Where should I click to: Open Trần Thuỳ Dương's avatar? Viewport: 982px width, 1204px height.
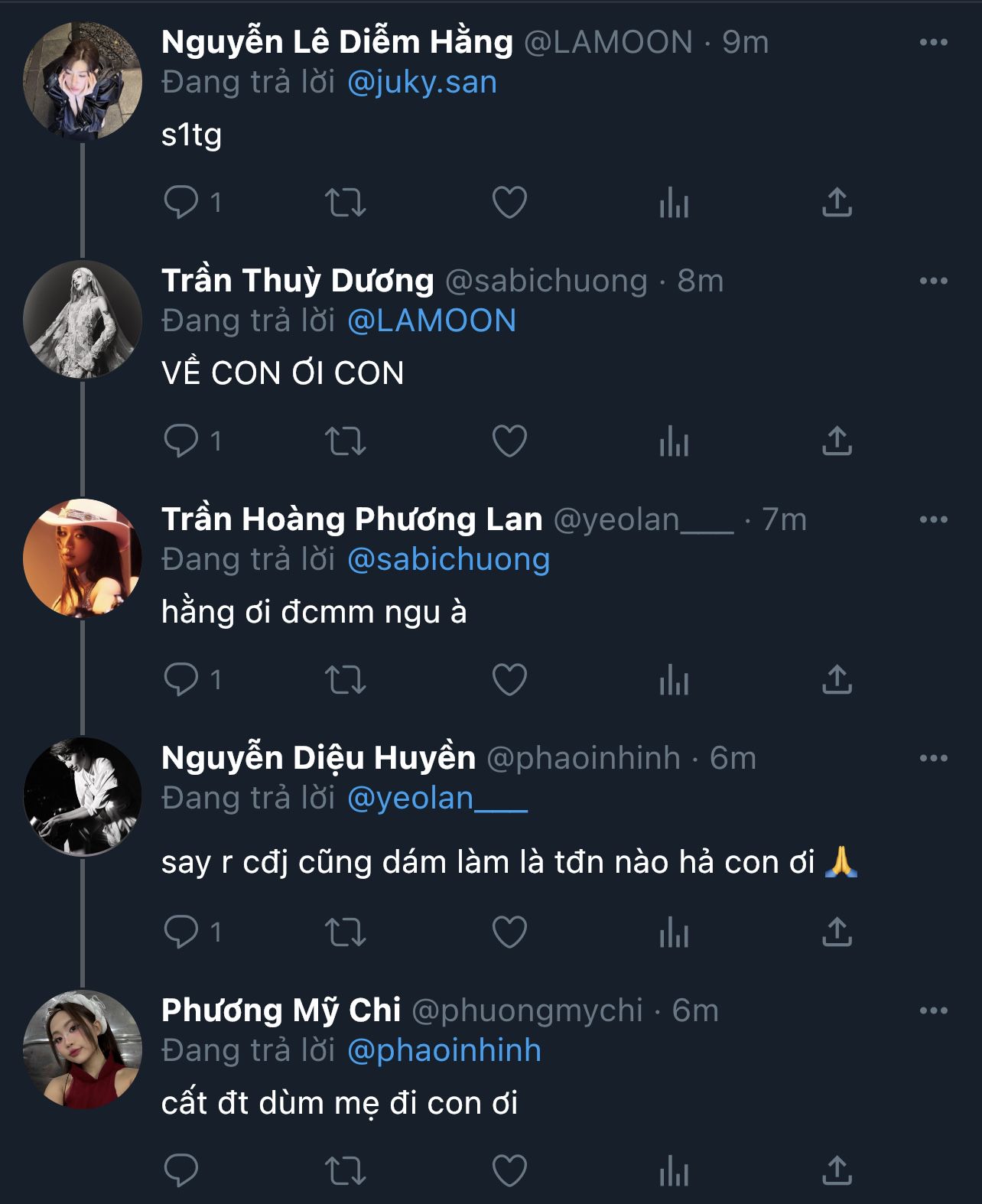click(x=83, y=320)
